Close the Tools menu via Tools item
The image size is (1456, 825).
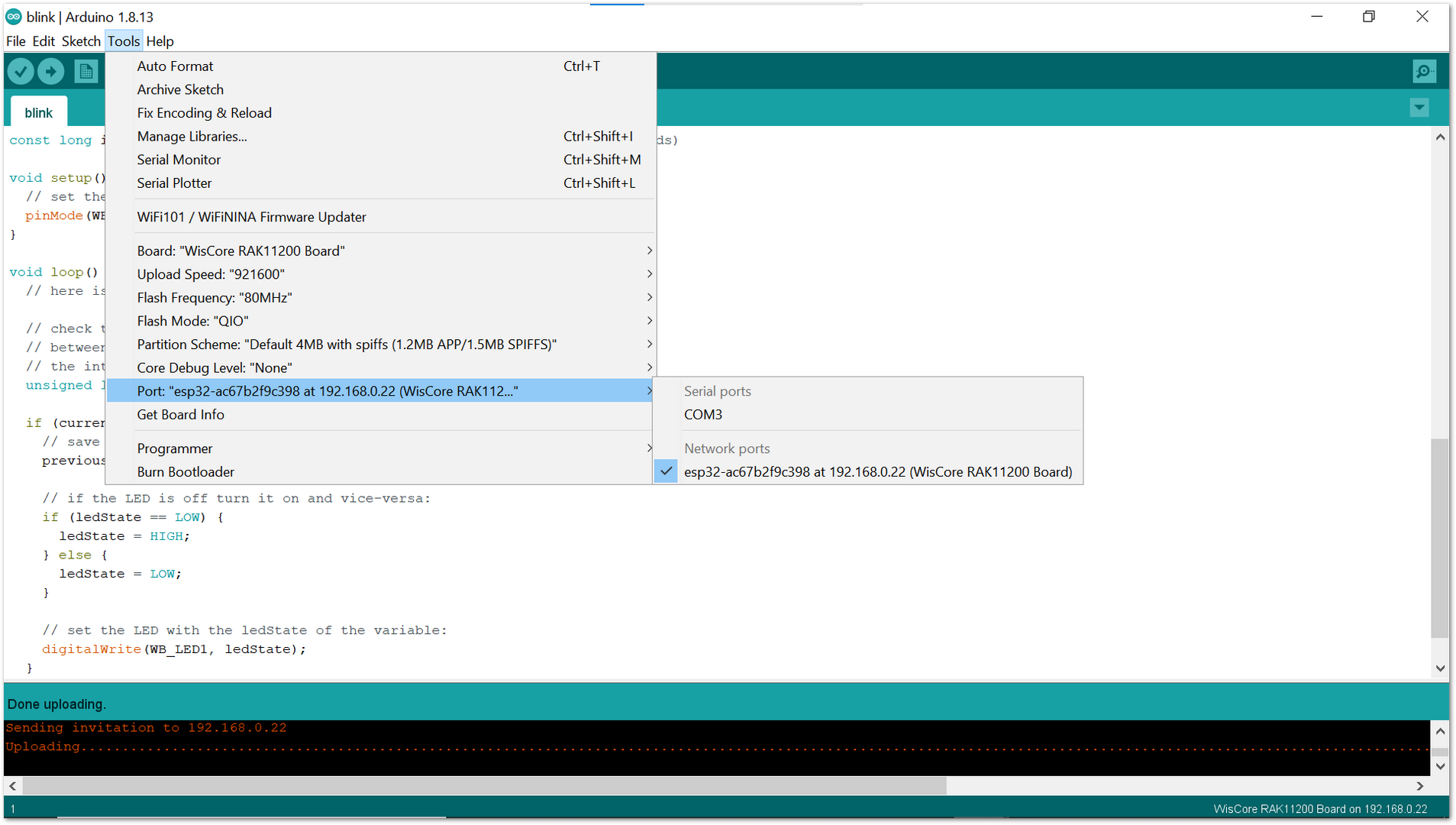(124, 41)
